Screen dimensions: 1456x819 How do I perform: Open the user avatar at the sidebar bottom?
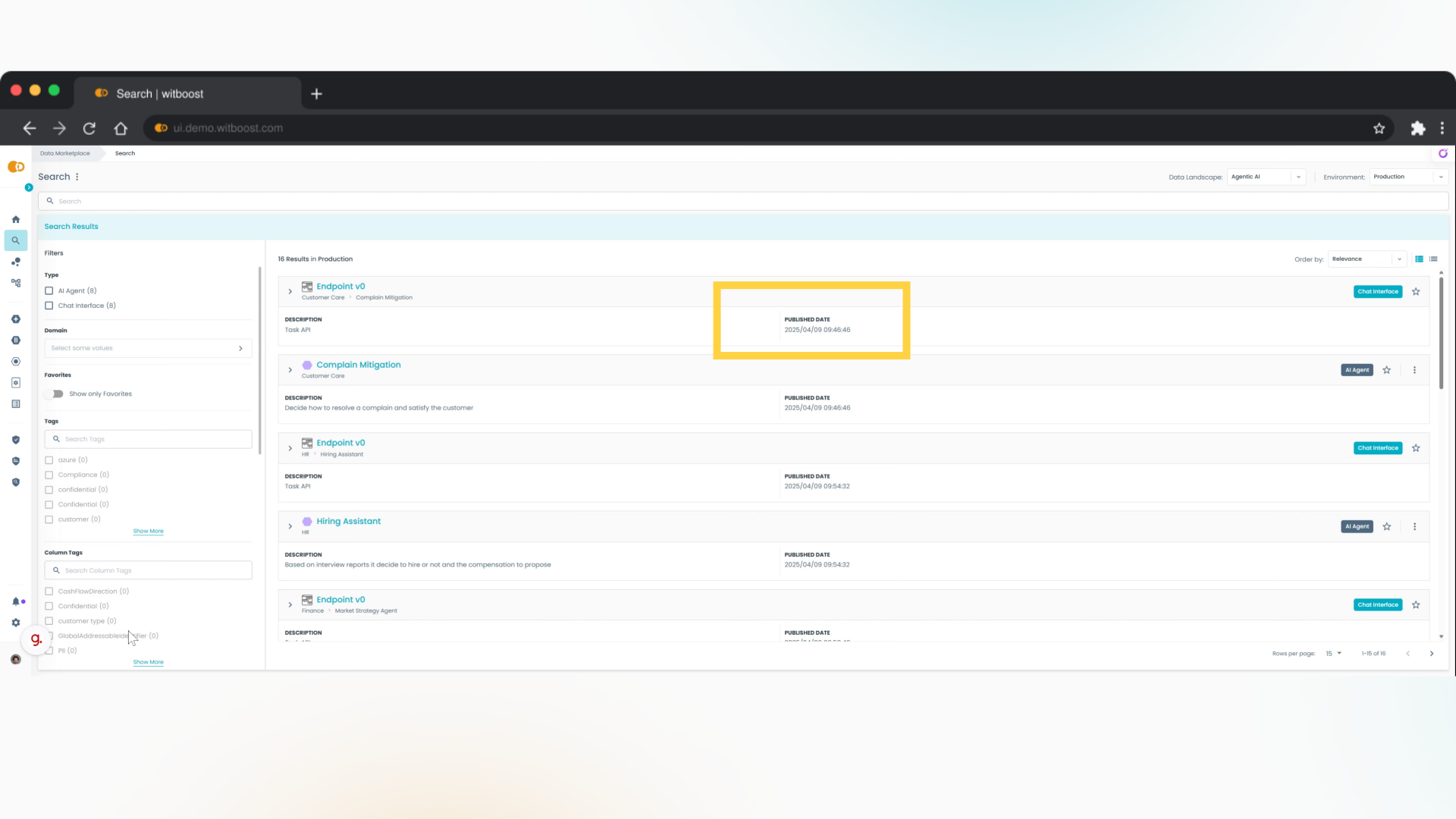pyautogui.click(x=15, y=659)
